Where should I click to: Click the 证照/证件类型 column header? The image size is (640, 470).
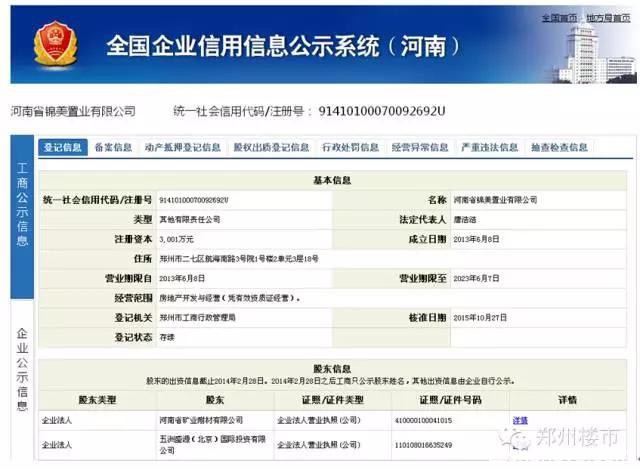333,400
